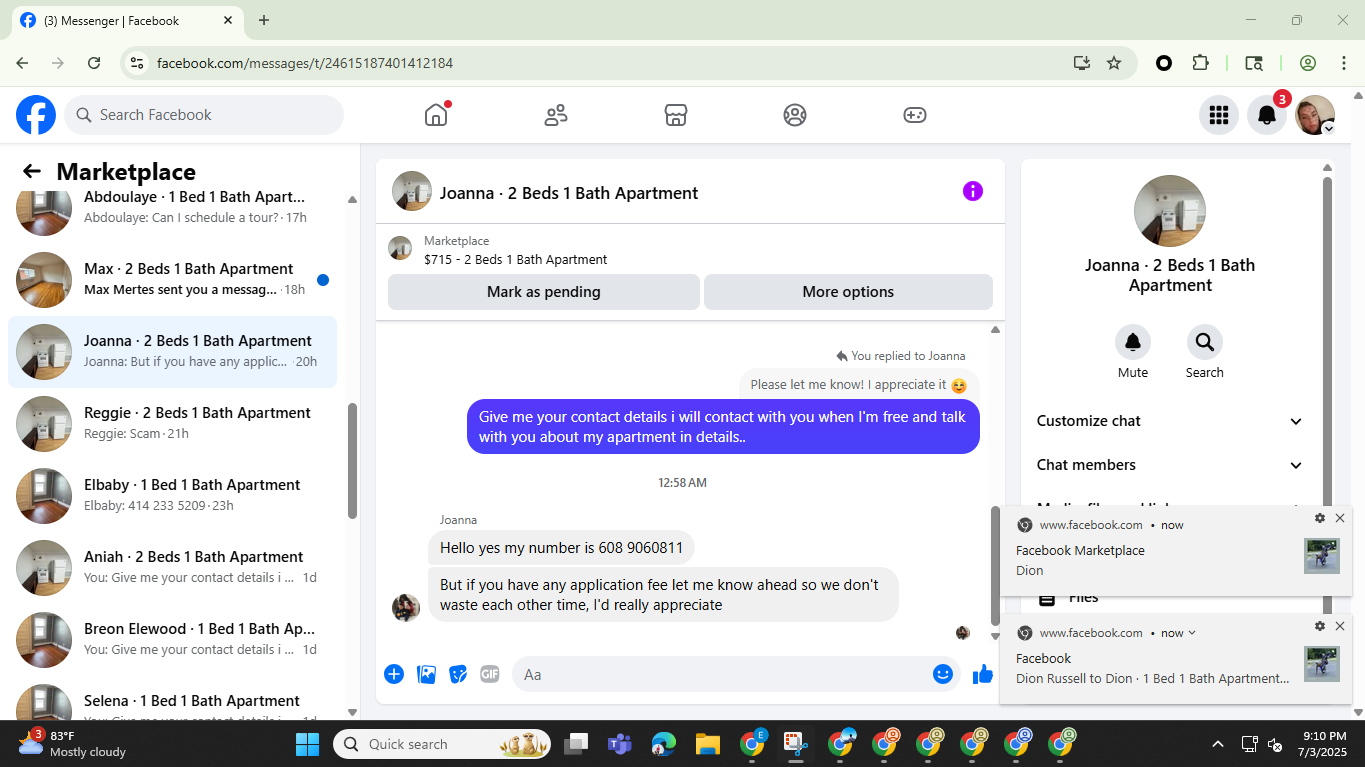Screen dimensions: 1365x767
Task: Click the conversation list scrollbar
Action: point(352,460)
